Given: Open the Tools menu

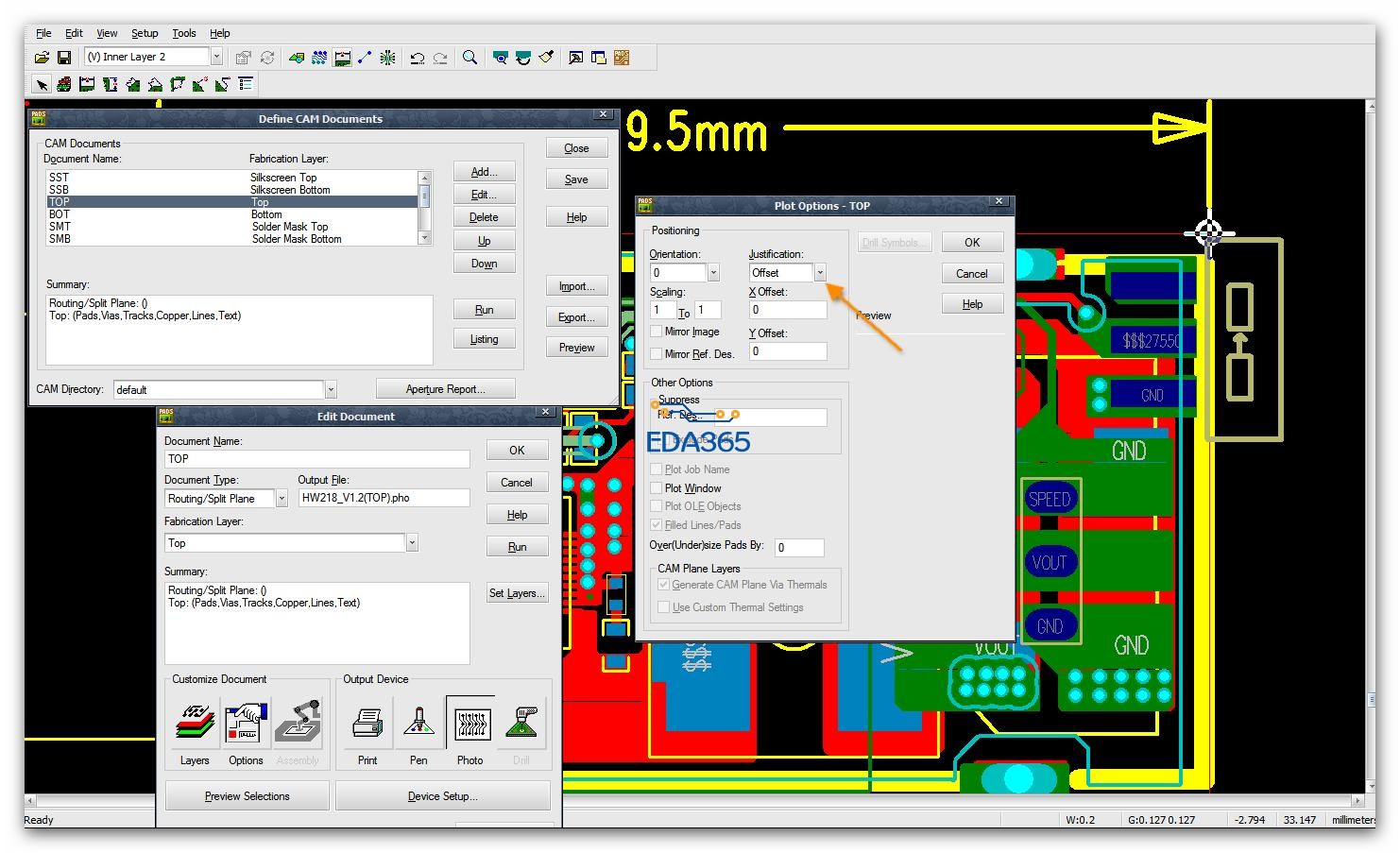Looking at the screenshot, I should pyautogui.click(x=183, y=33).
